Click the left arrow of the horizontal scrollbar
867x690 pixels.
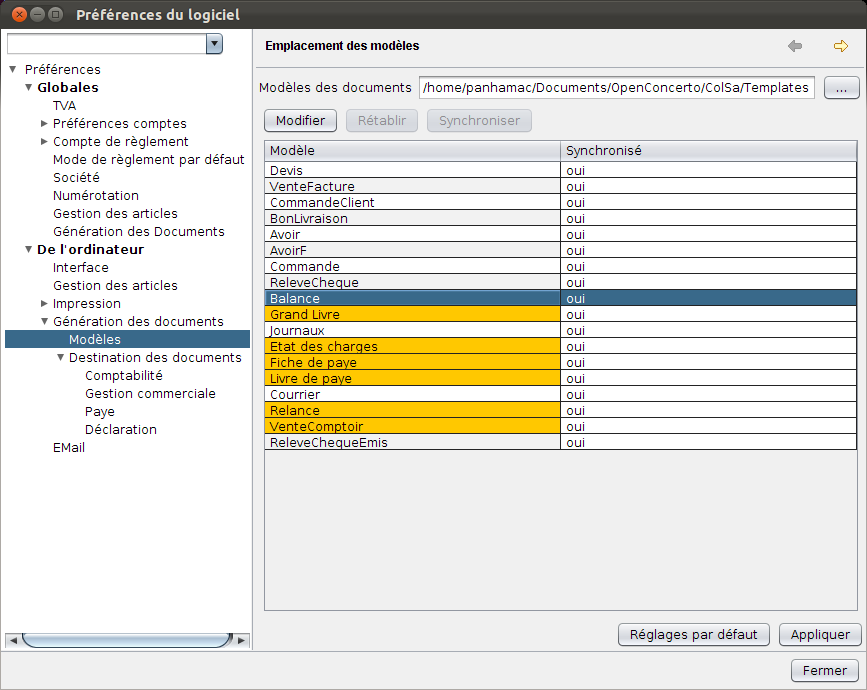tap(13, 640)
